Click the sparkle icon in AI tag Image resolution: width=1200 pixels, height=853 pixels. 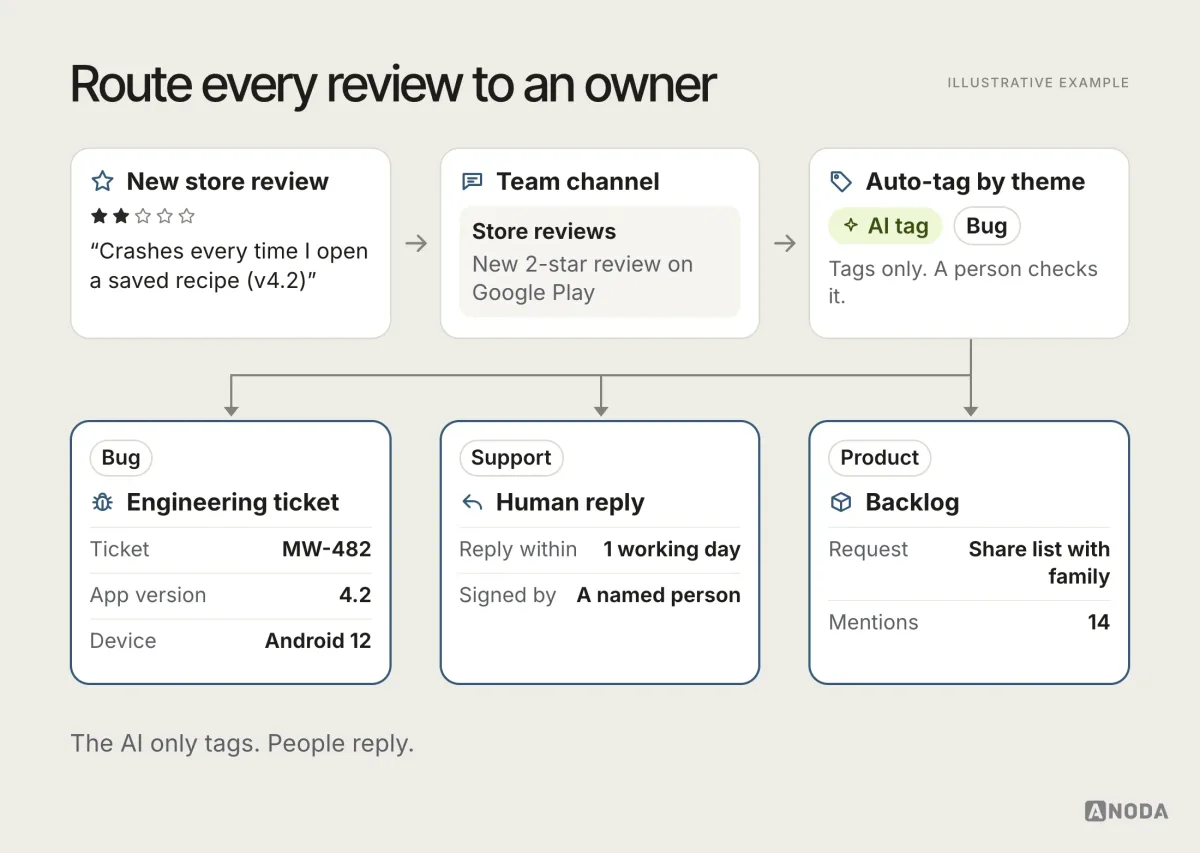point(850,226)
